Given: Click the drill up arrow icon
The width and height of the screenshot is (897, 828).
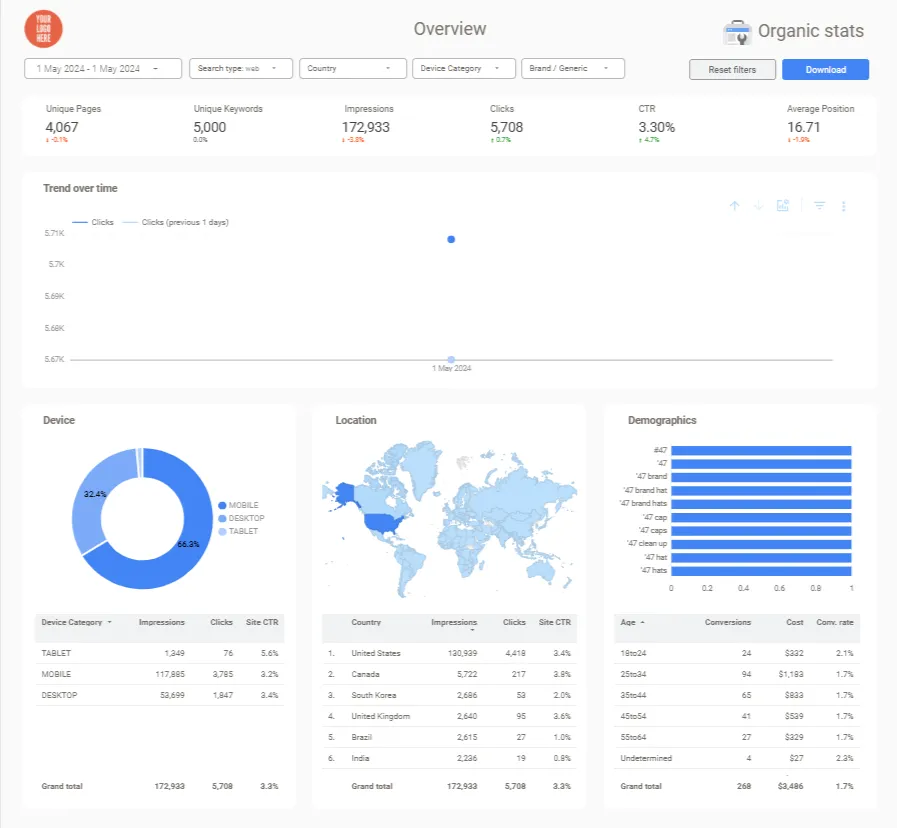Looking at the screenshot, I should pyautogui.click(x=735, y=205).
